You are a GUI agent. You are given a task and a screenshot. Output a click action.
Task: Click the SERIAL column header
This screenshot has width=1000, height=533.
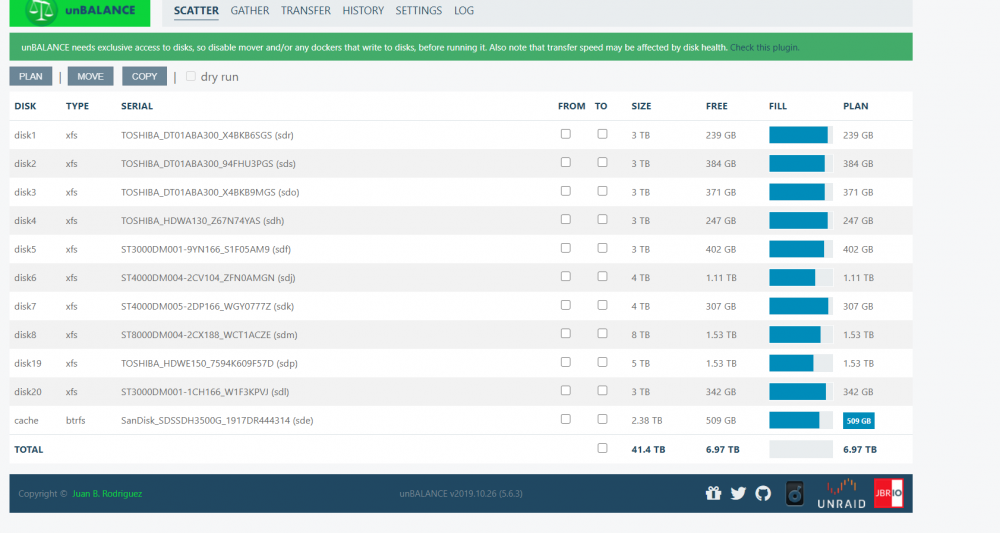(x=137, y=106)
